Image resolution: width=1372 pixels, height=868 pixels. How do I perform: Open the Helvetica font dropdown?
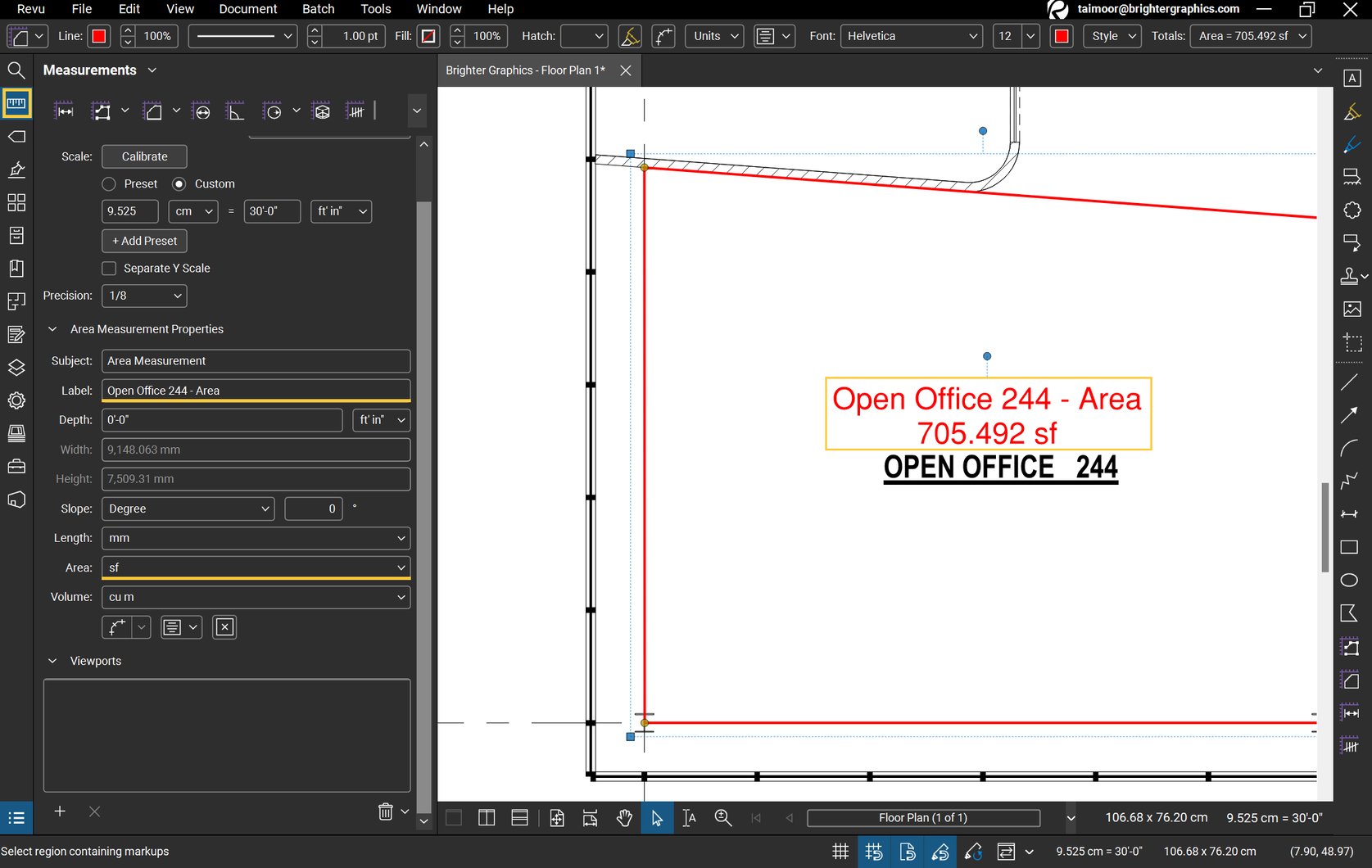[x=912, y=36]
